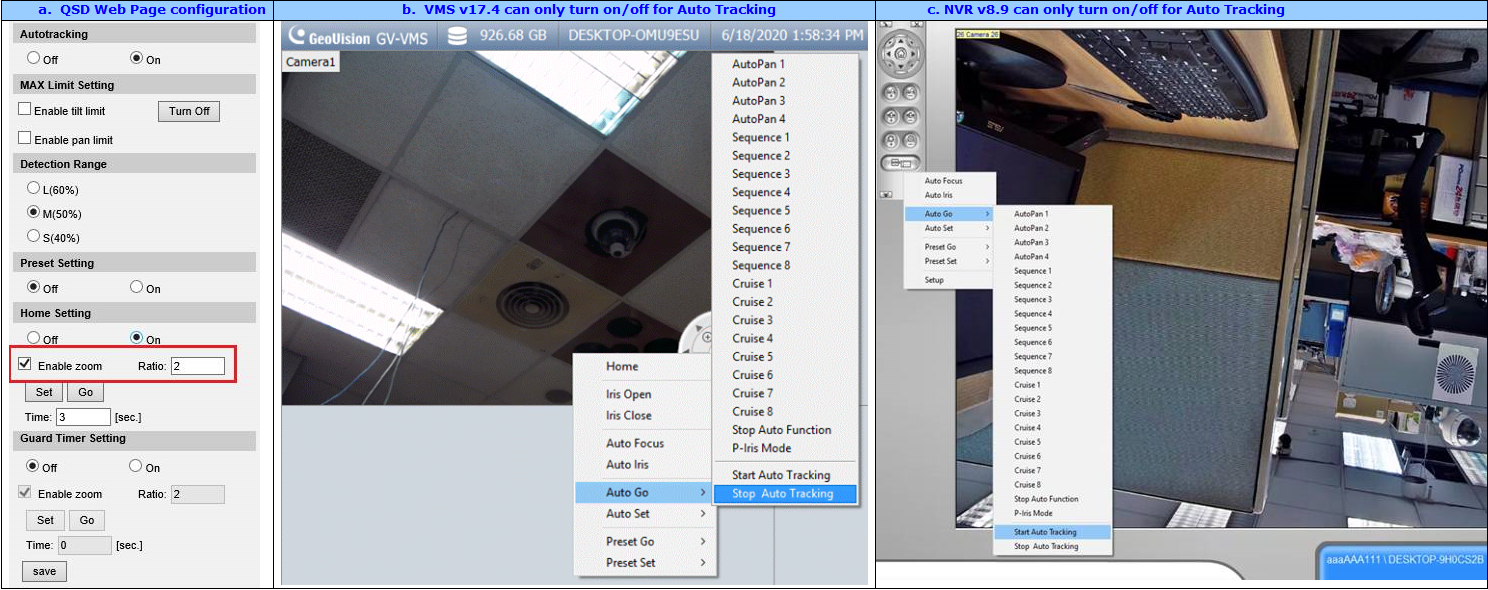Click Go under Home Setting
1488x590 pixels.
click(86, 392)
